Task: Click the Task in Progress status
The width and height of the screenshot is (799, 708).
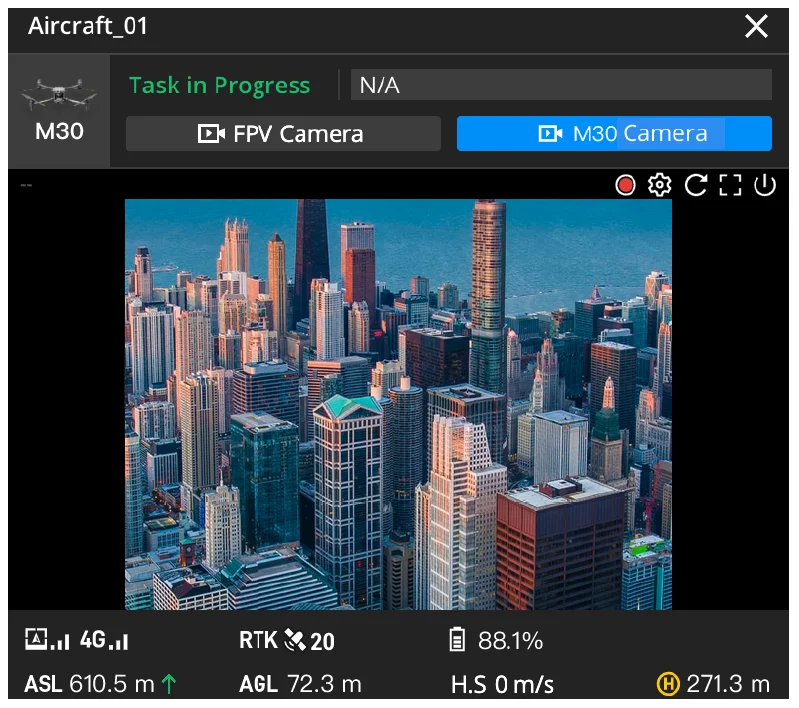Action: pos(219,85)
